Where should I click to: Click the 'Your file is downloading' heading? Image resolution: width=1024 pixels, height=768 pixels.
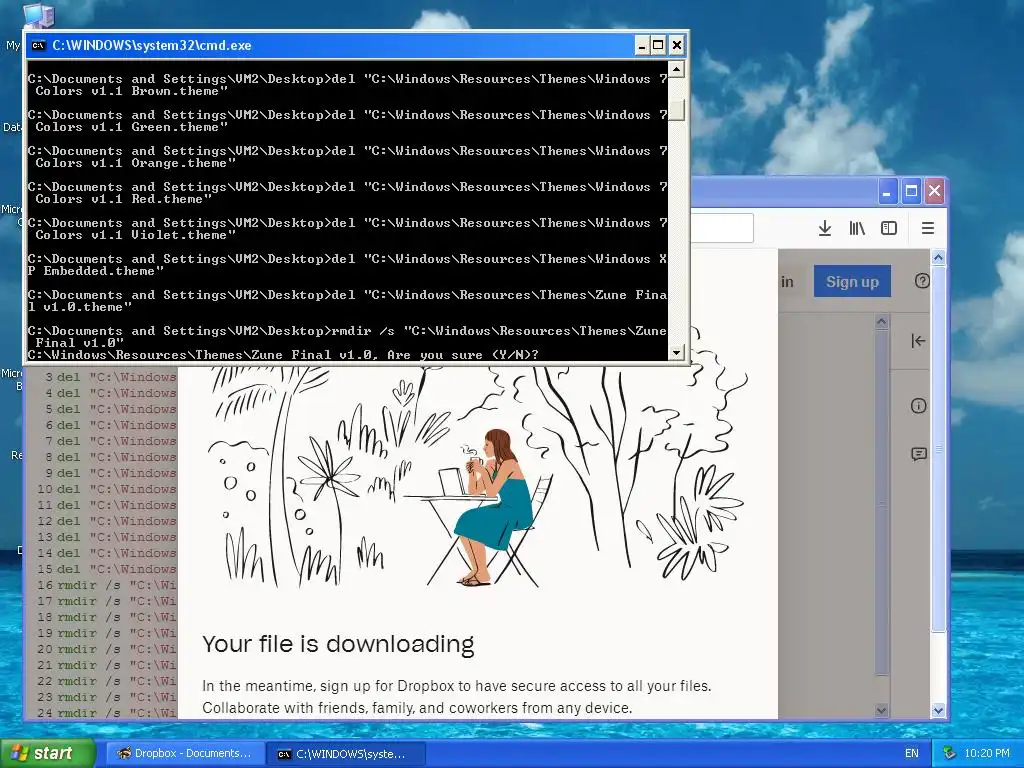coord(338,644)
